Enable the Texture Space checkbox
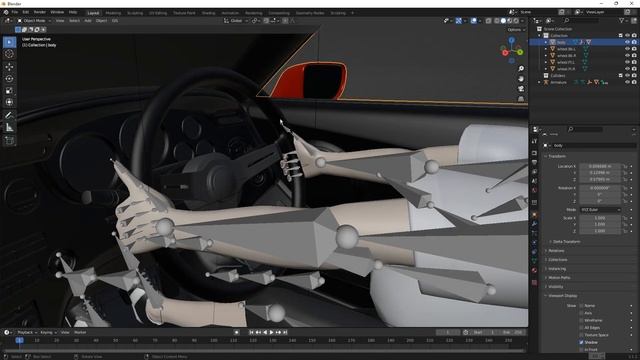The width and height of the screenshot is (640, 360). [x=581, y=335]
